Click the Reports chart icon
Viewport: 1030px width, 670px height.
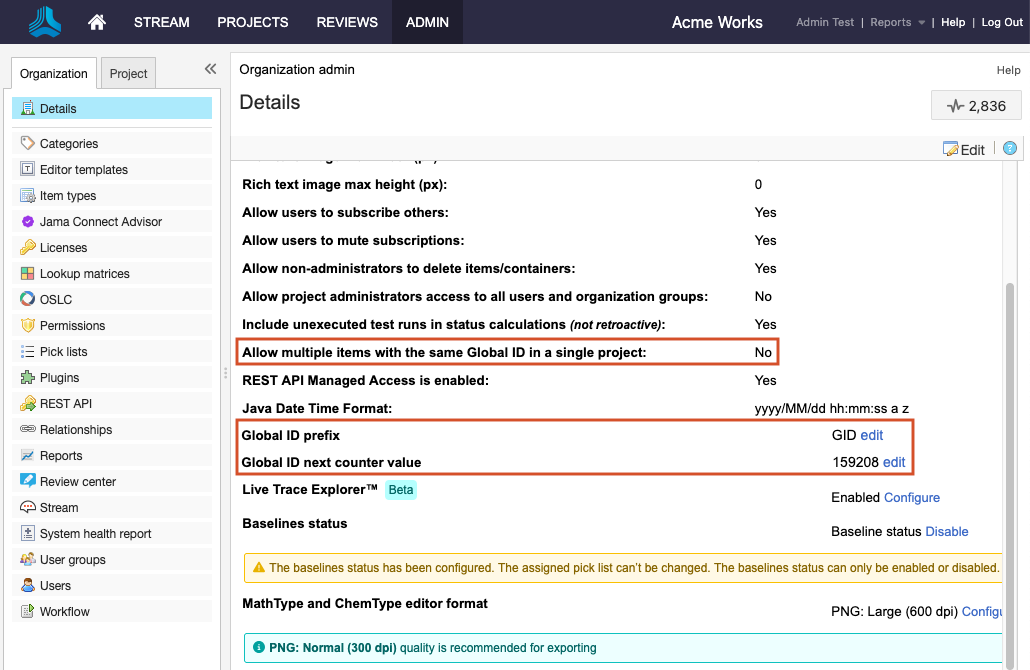point(28,455)
